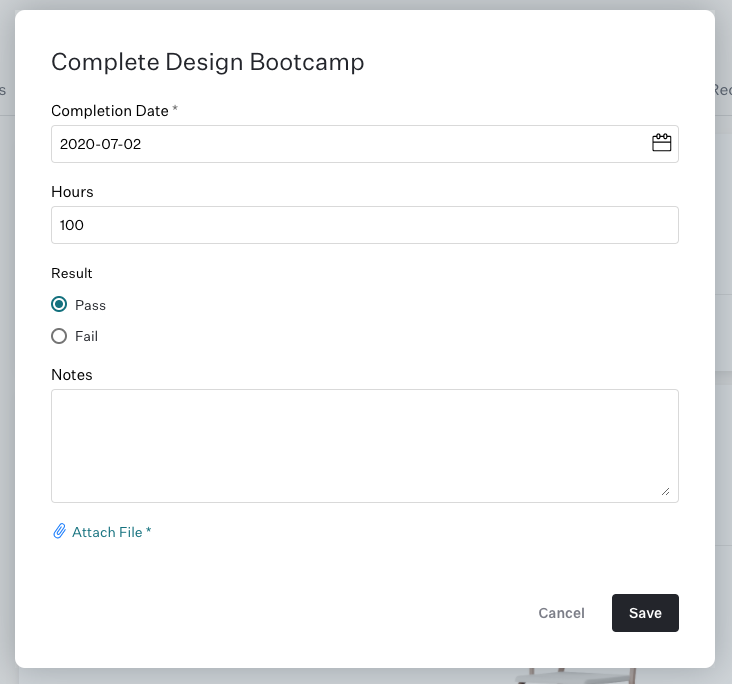
Task: Click the chair thumbnail below the dialog
Action: click(577, 676)
